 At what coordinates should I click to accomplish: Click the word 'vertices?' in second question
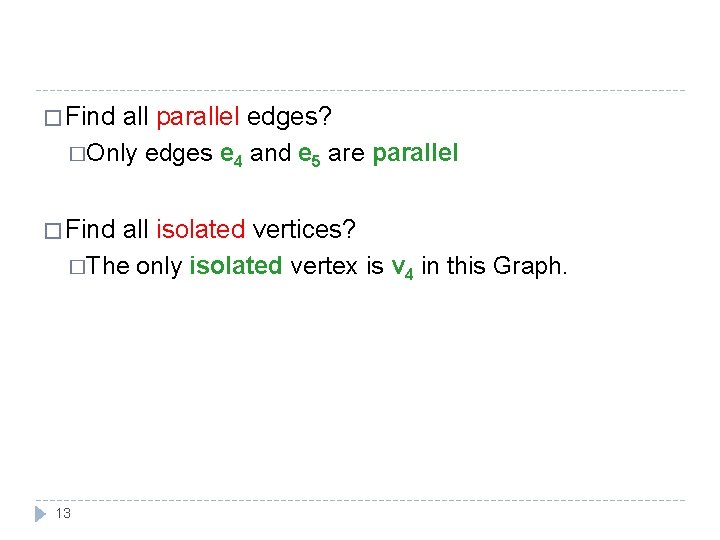[304, 229]
